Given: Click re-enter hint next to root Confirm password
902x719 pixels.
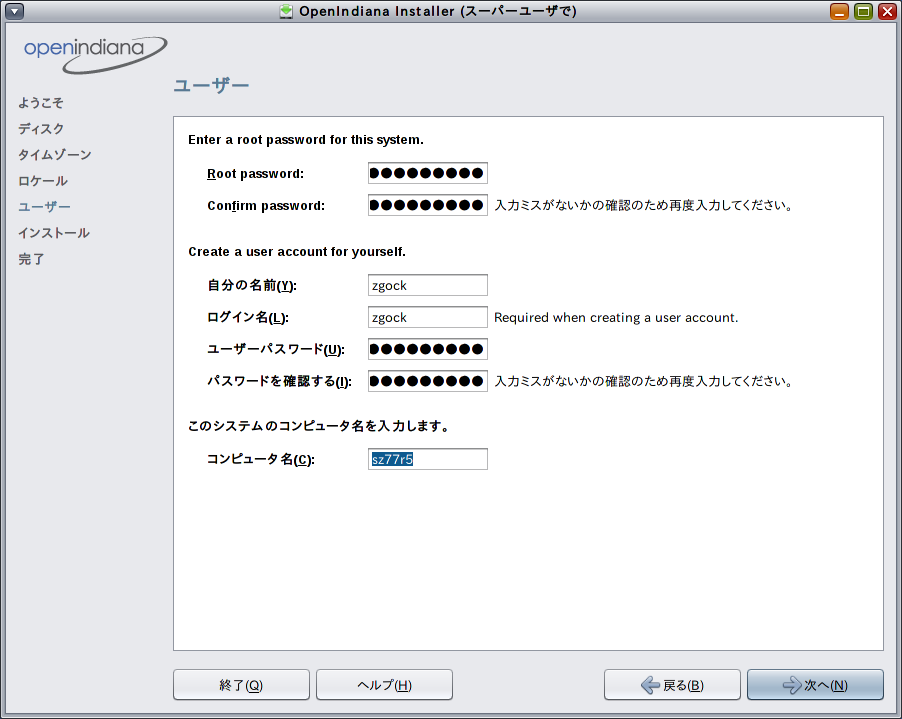Looking at the screenshot, I should 644,205.
